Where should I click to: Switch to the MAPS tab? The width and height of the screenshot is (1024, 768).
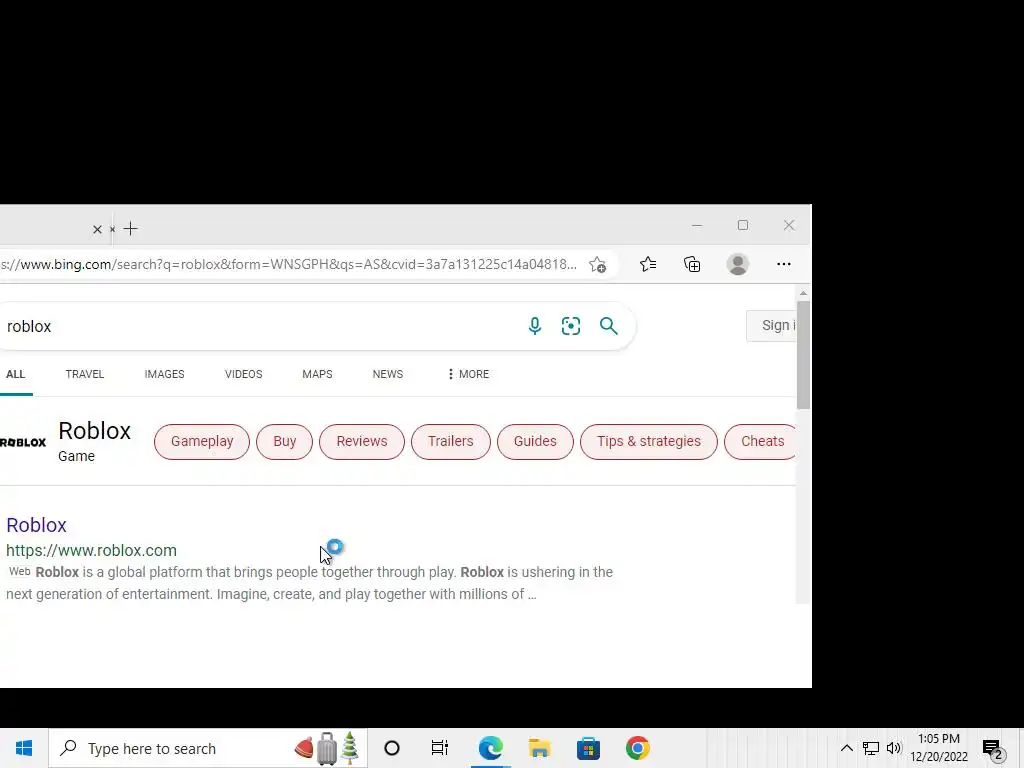[x=317, y=374]
